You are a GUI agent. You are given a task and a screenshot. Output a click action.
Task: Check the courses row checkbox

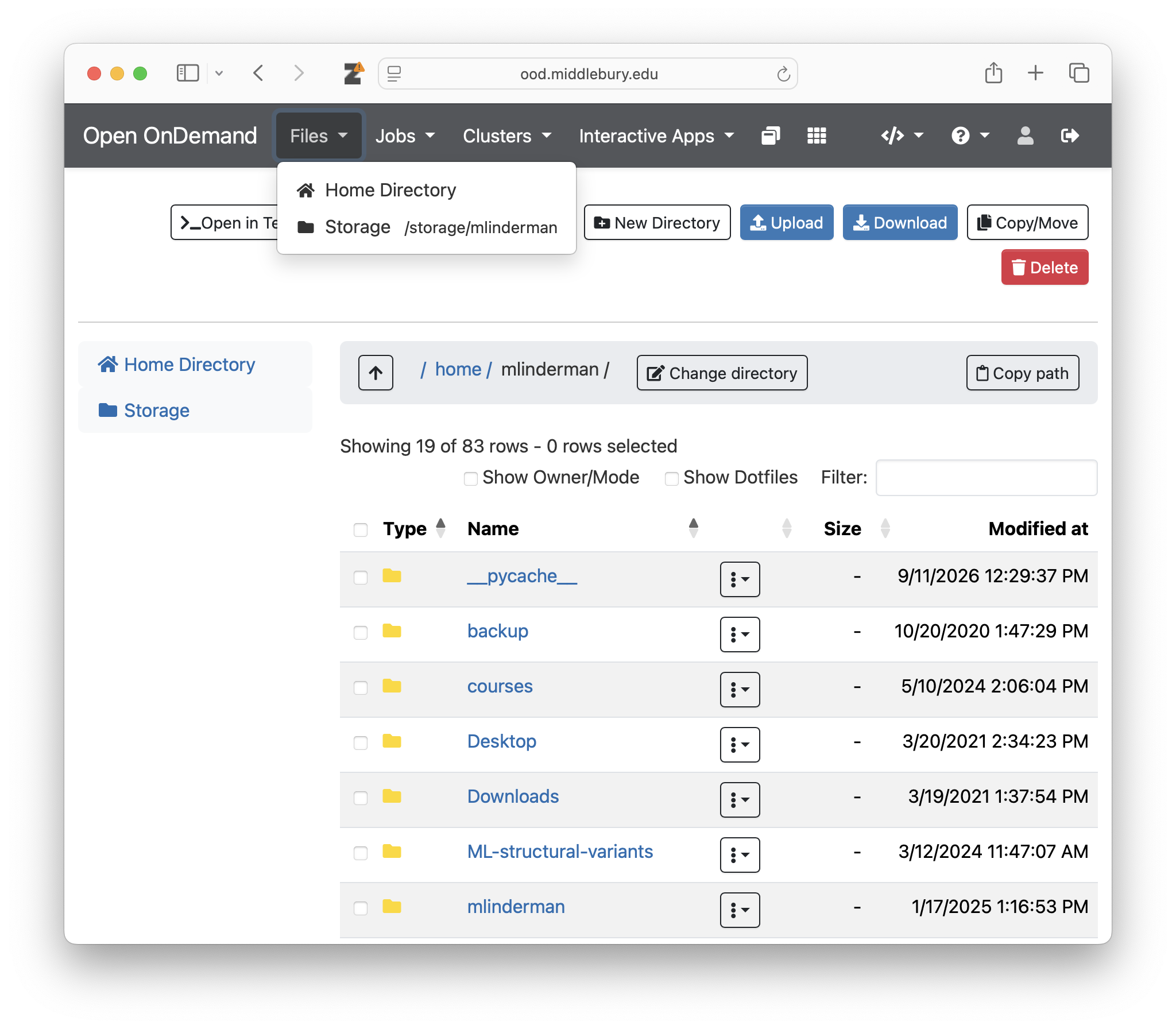tap(361, 687)
